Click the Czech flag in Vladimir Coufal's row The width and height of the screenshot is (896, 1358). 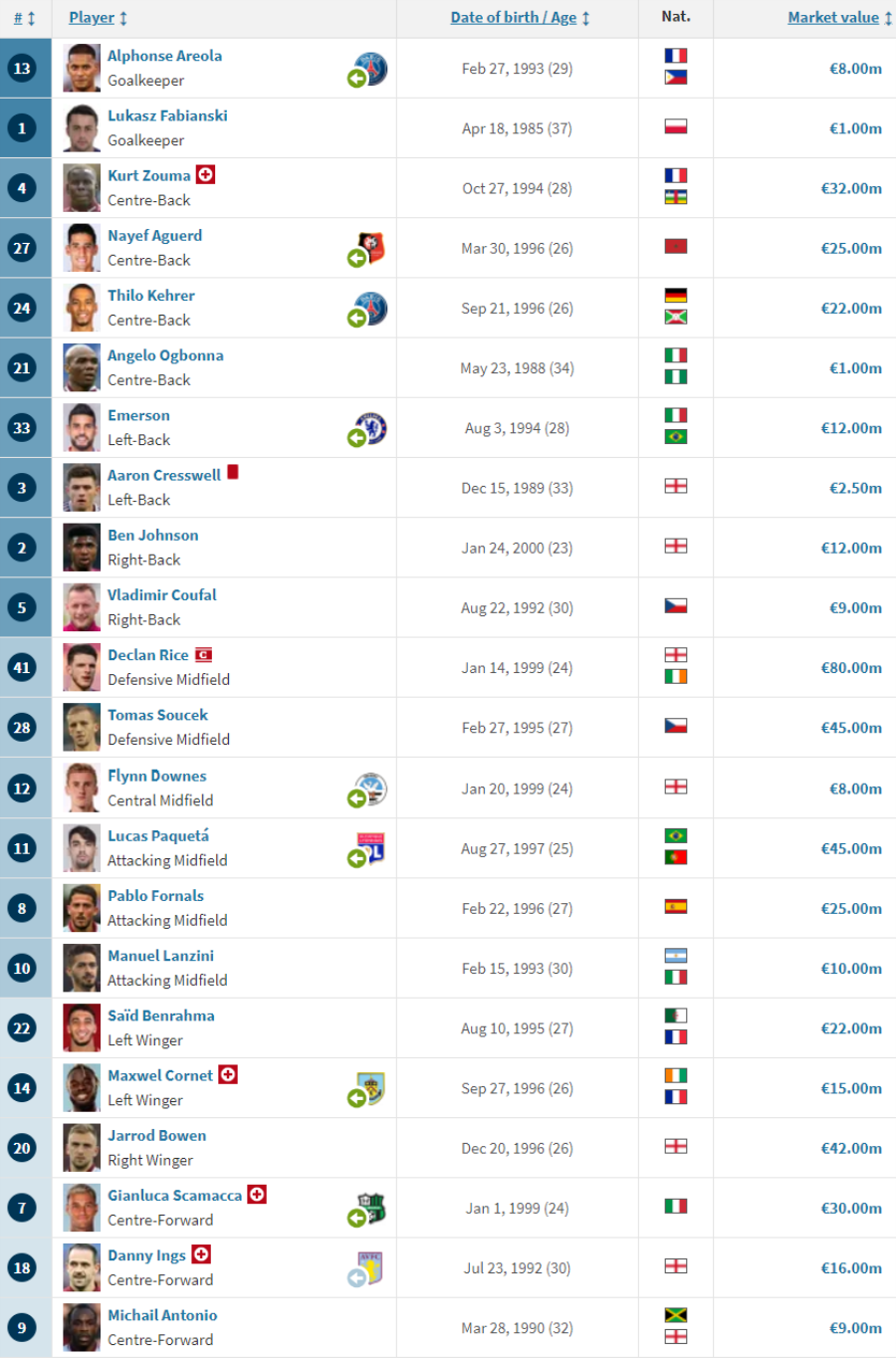[676, 605]
